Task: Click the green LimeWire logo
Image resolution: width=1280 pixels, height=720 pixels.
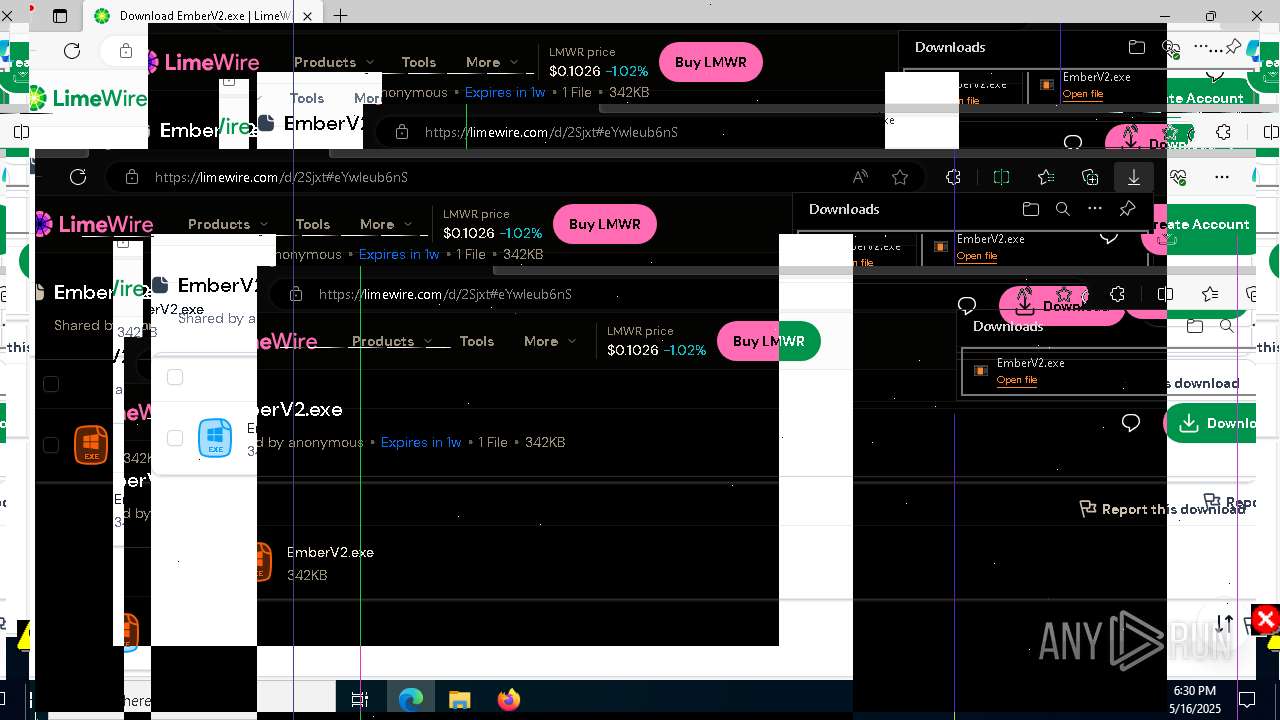Action: [88, 98]
